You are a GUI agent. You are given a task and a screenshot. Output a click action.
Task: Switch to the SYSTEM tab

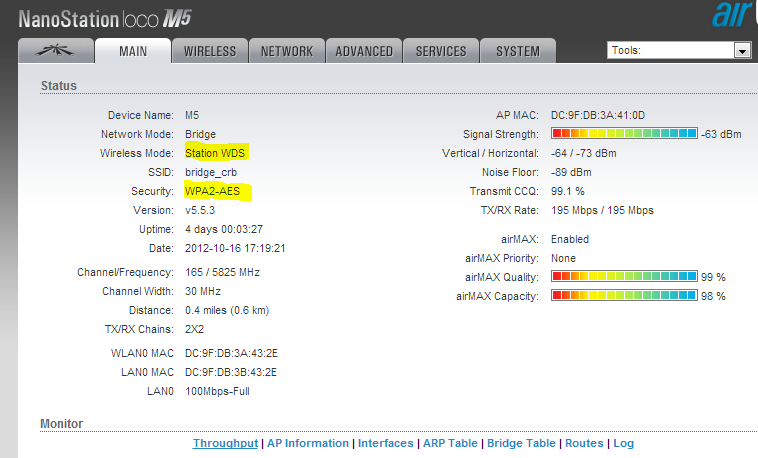[518, 51]
